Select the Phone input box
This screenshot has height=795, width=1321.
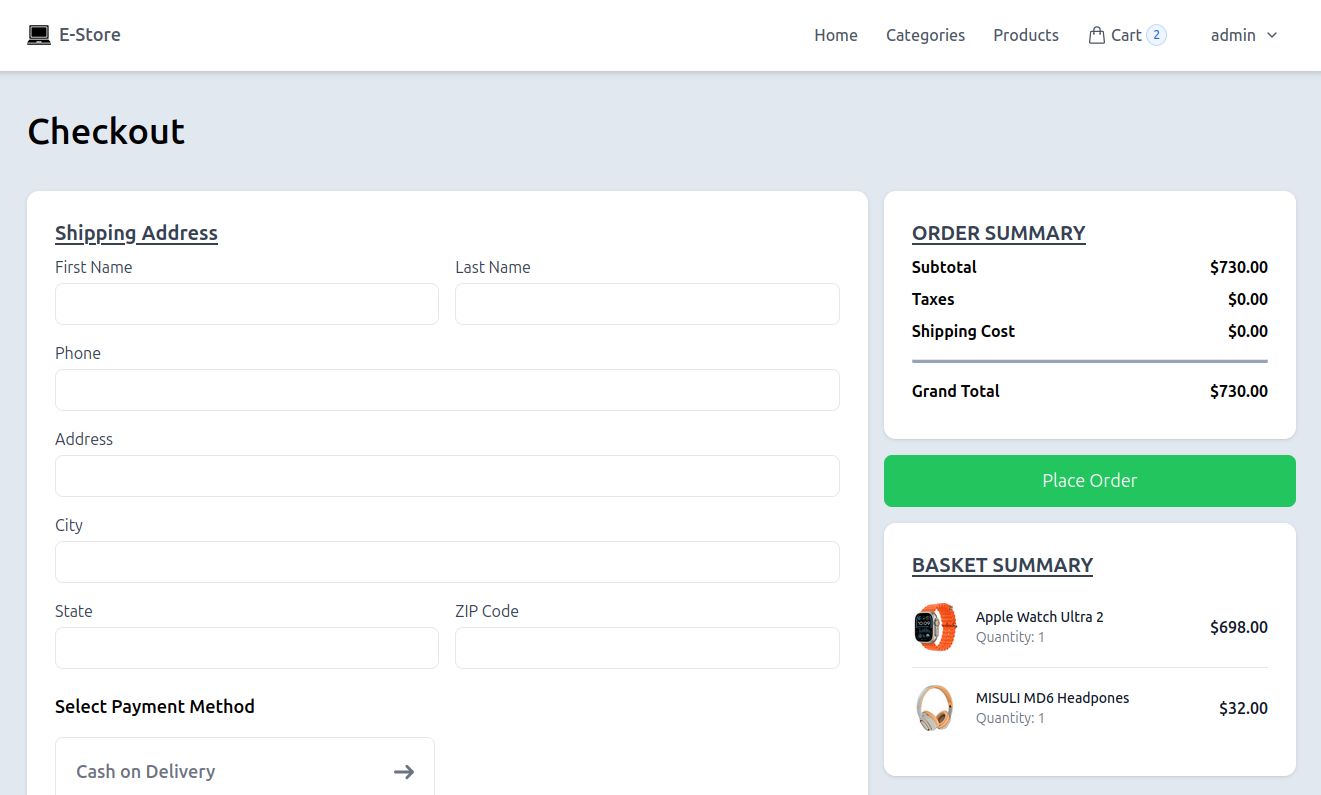click(x=446, y=390)
